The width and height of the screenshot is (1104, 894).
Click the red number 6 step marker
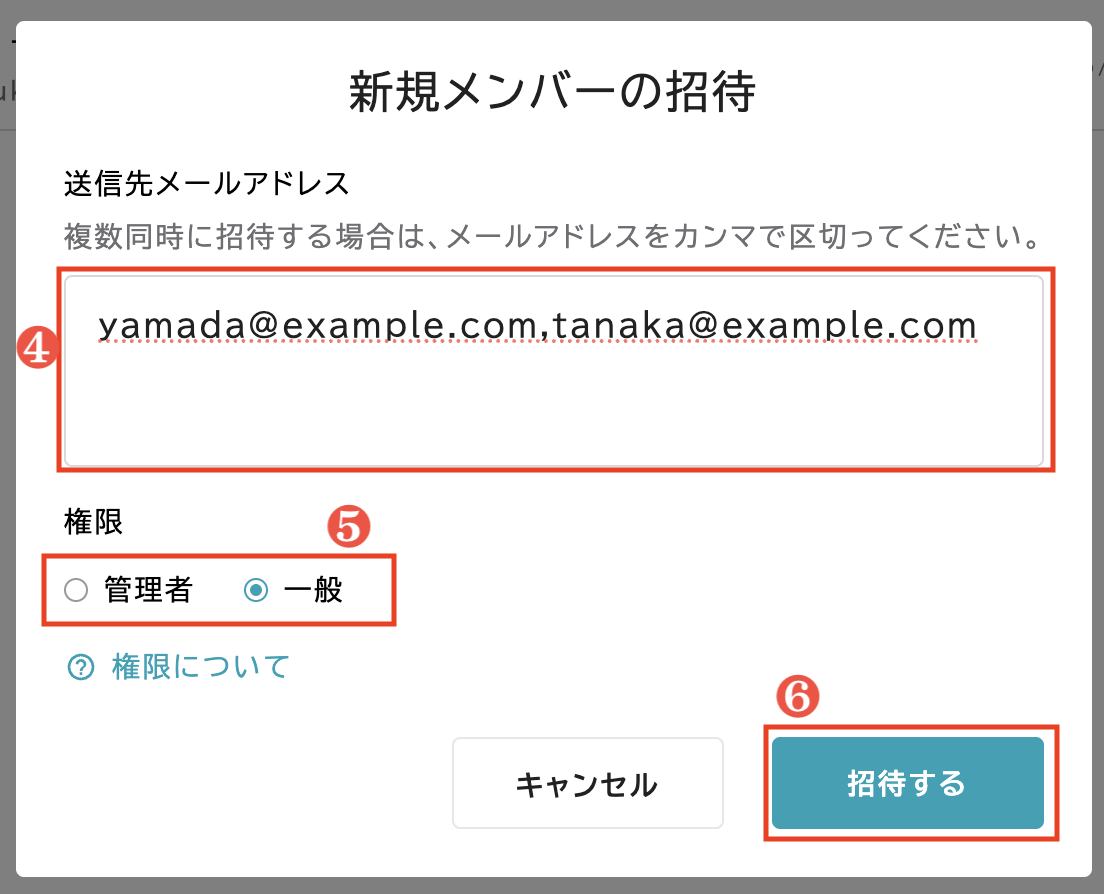798,699
